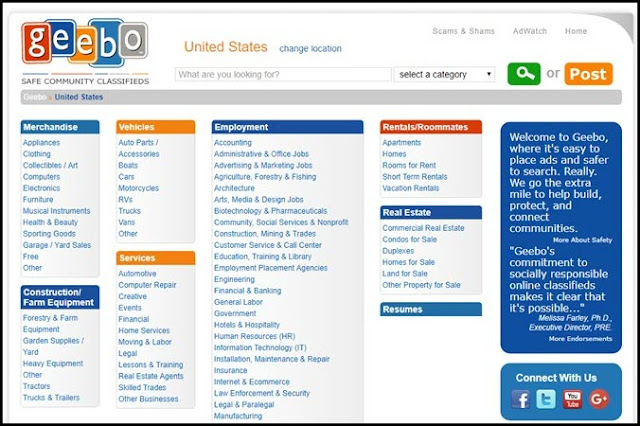Image resolution: width=640 pixels, height=426 pixels.
Task: Open Customer Service & Call Center
Action: (x=268, y=245)
